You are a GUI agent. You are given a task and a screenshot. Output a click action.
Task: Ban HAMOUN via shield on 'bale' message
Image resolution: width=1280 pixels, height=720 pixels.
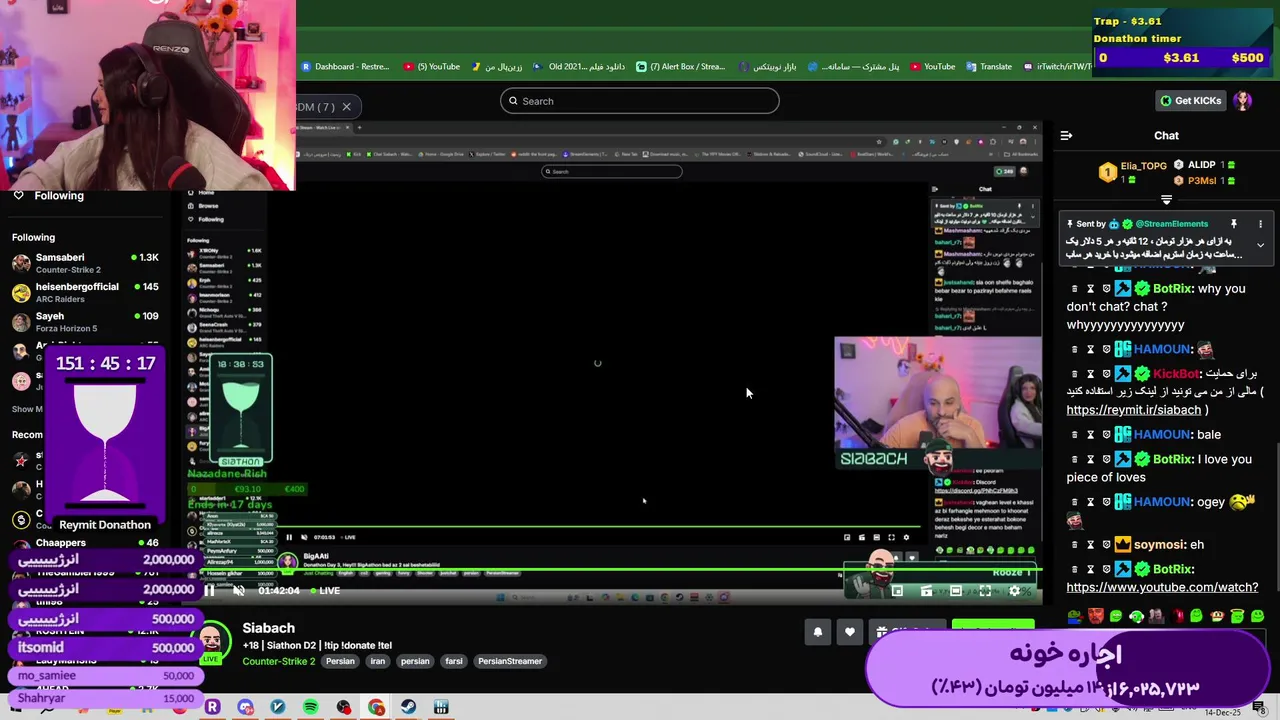pos(1106,435)
